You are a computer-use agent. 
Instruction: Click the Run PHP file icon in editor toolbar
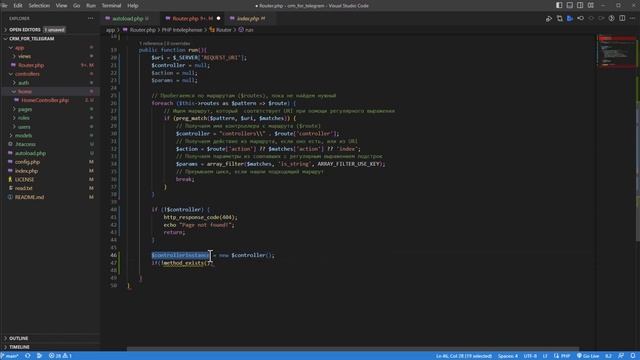[x=549, y=18]
